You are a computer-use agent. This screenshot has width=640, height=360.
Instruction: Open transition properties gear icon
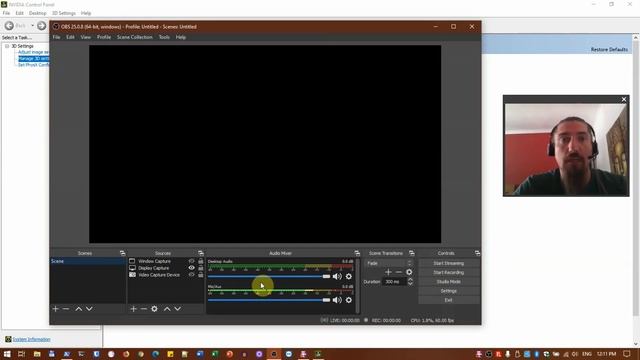click(409, 272)
